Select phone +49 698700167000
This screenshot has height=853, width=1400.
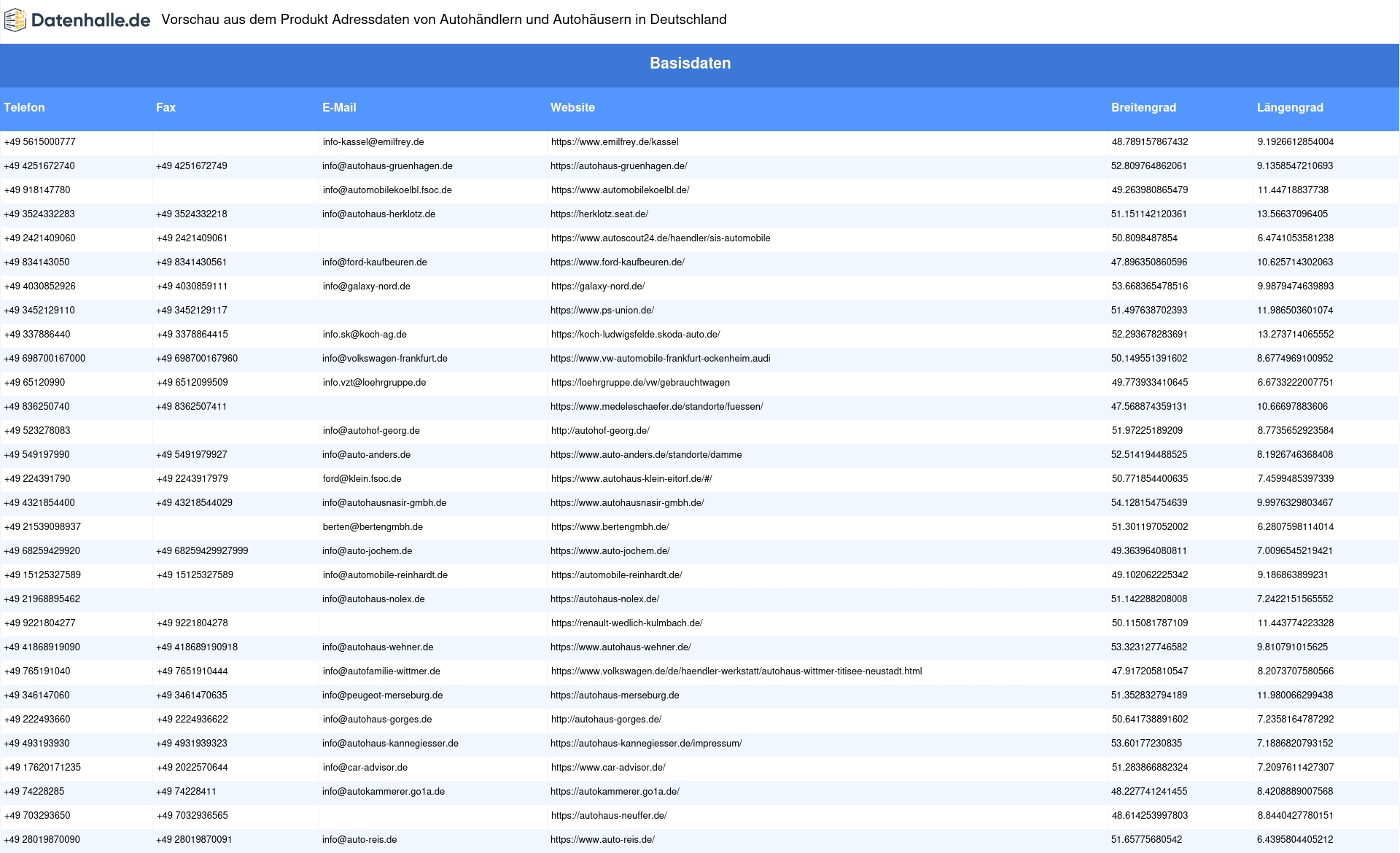44,359
